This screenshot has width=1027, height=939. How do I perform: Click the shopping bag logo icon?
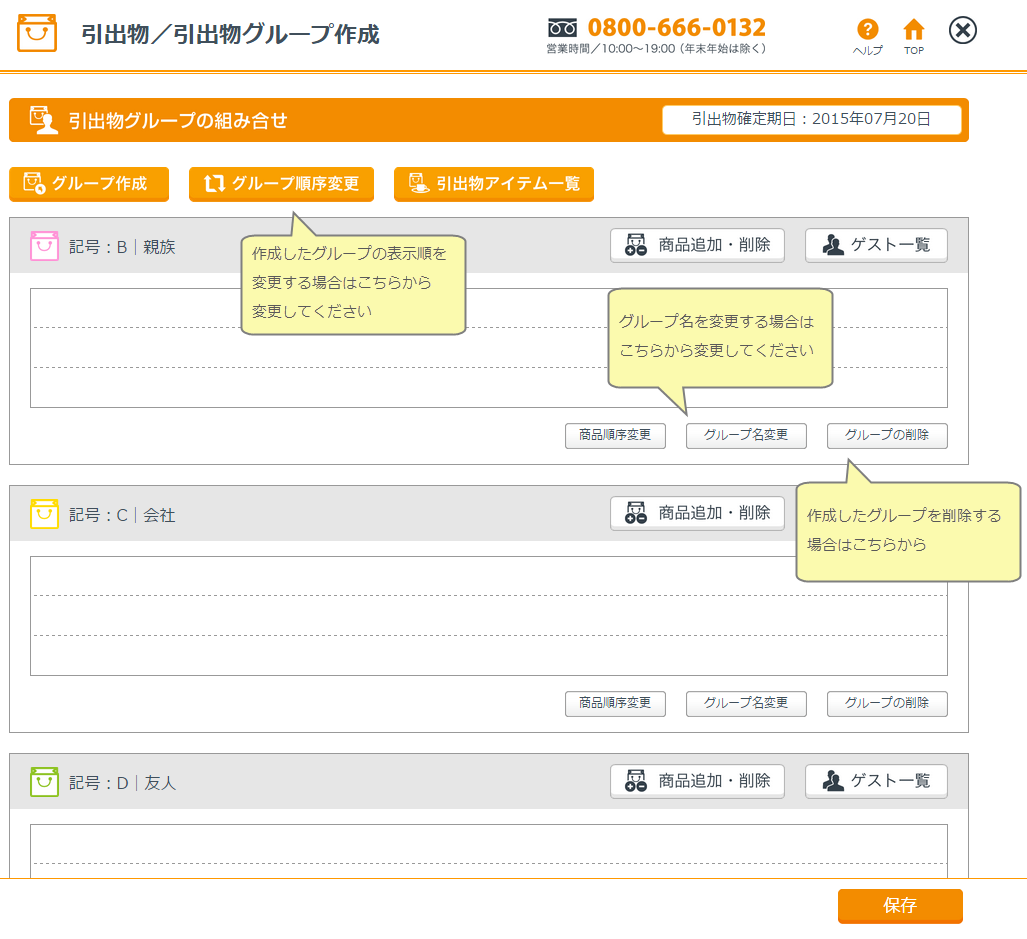coord(37,33)
